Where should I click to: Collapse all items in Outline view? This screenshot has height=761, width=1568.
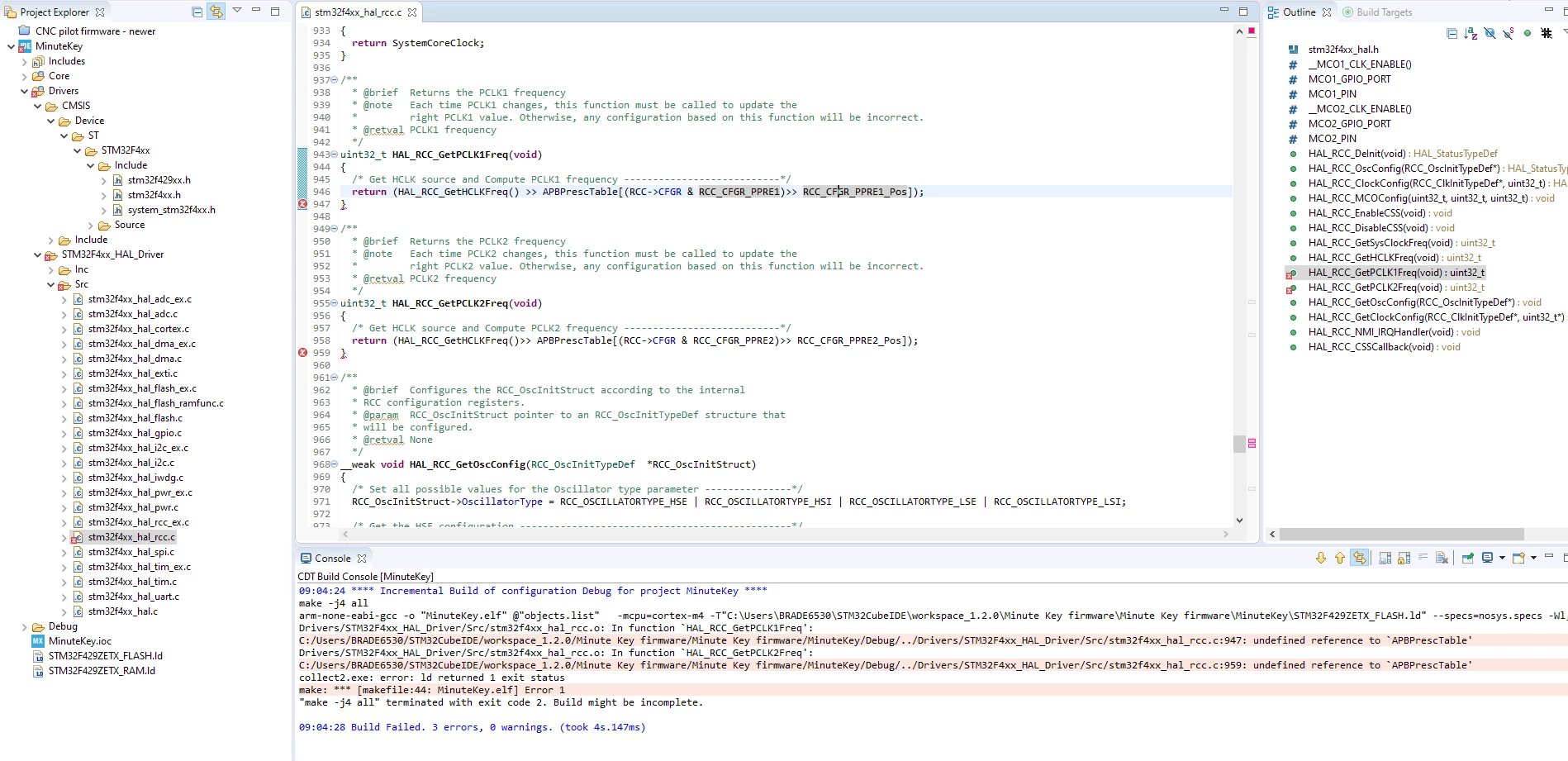1452,33
